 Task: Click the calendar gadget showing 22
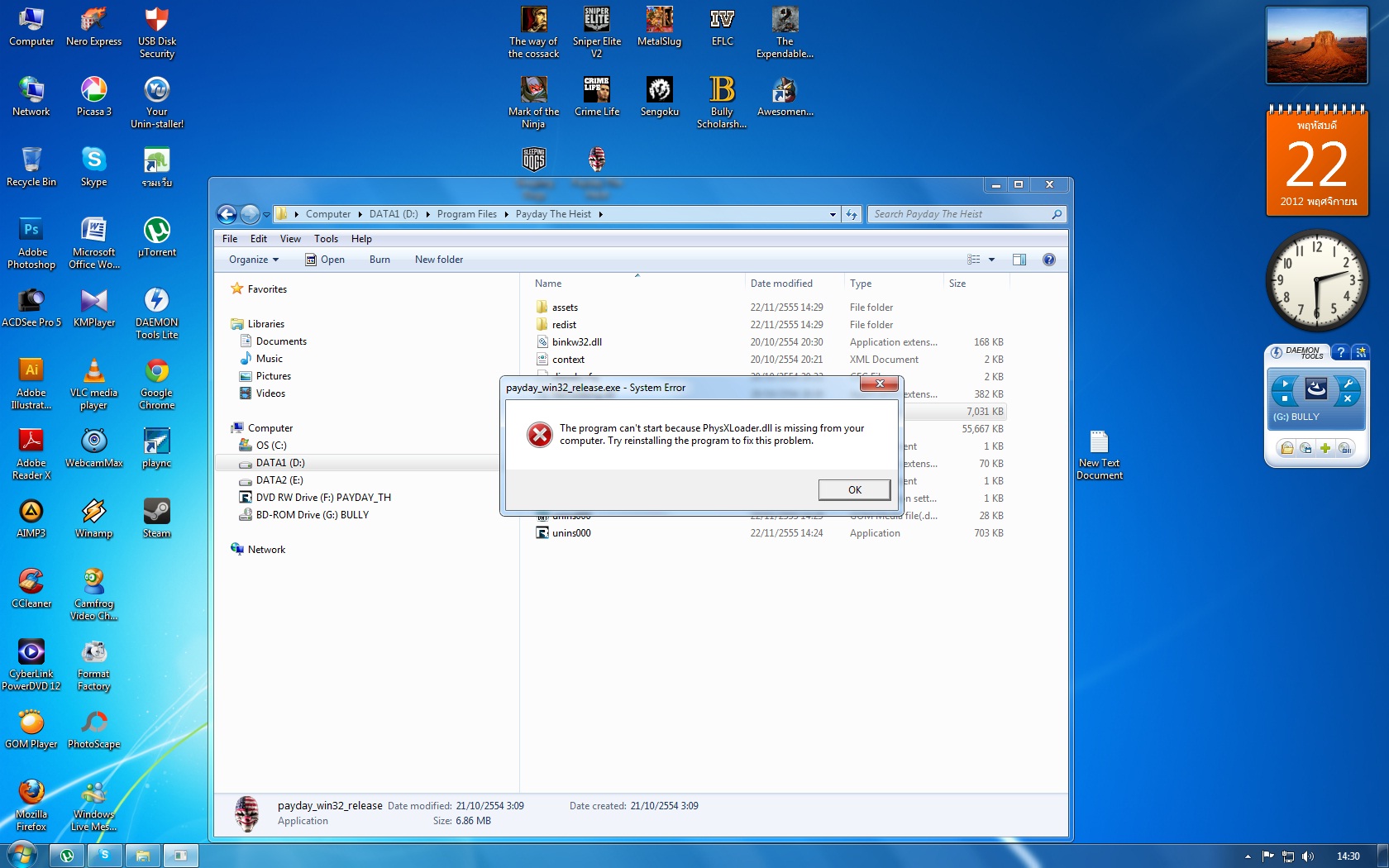point(1317,160)
